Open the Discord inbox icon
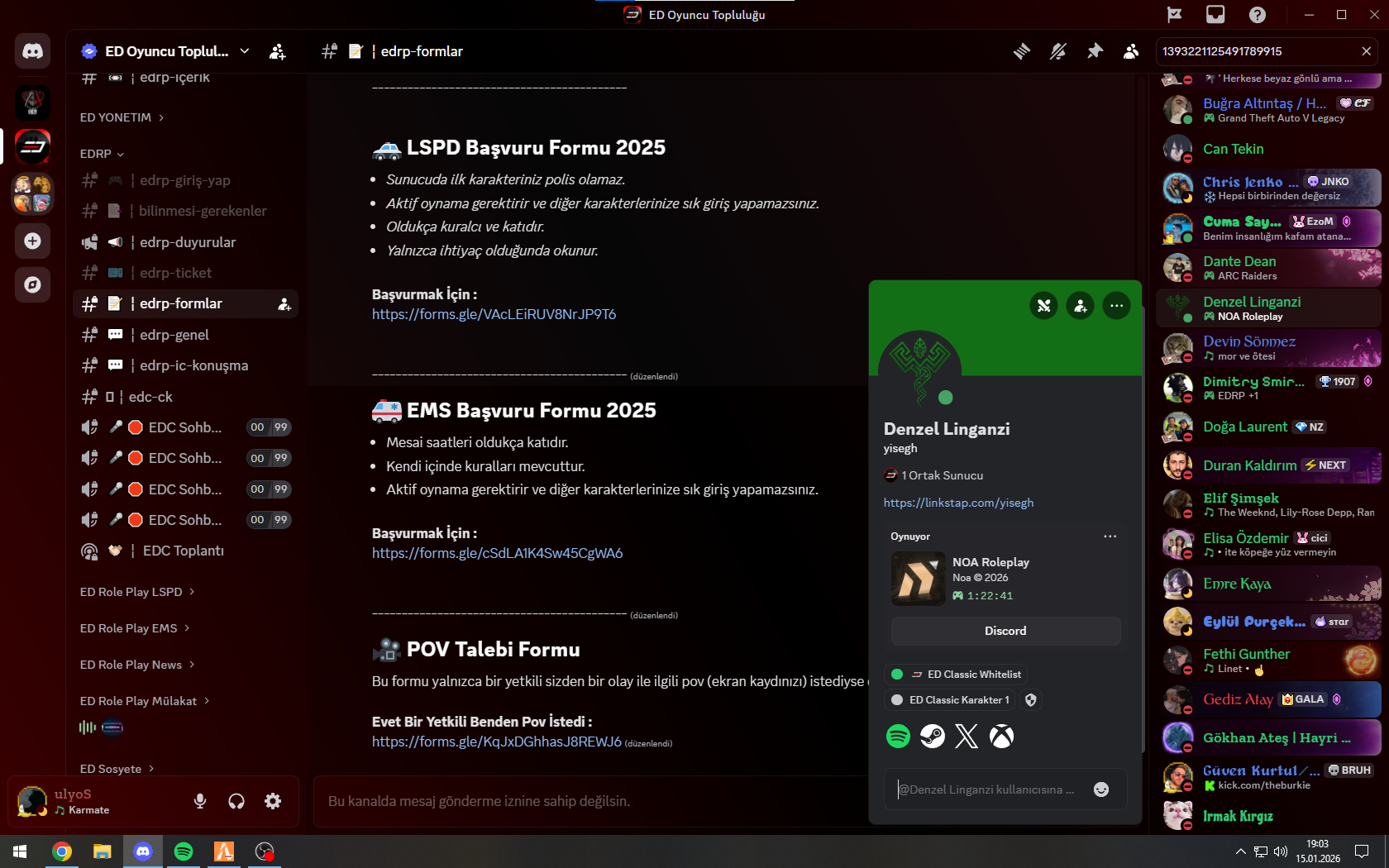The image size is (1389, 868). point(1215,15)
